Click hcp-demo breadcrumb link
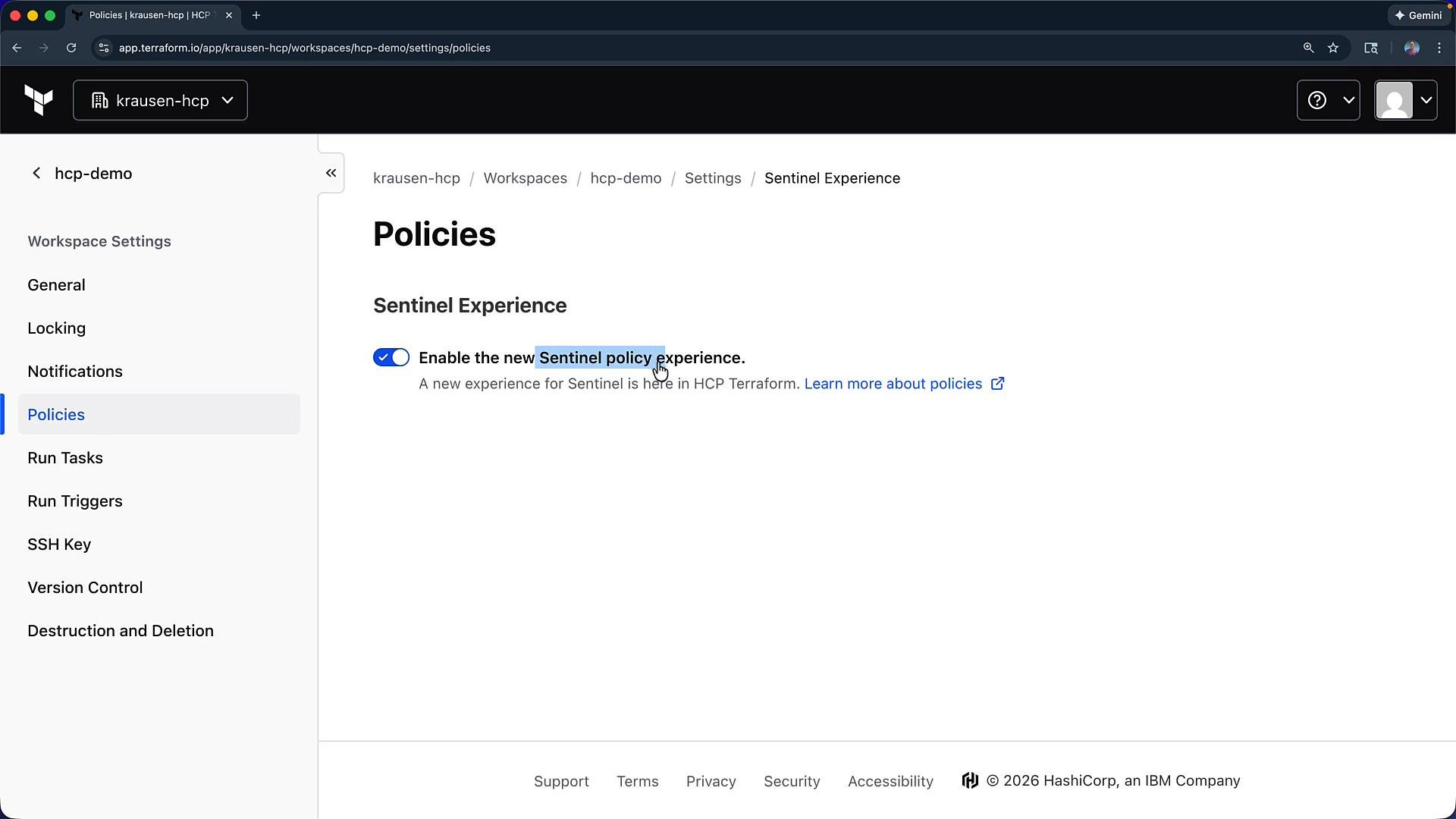 626,178
